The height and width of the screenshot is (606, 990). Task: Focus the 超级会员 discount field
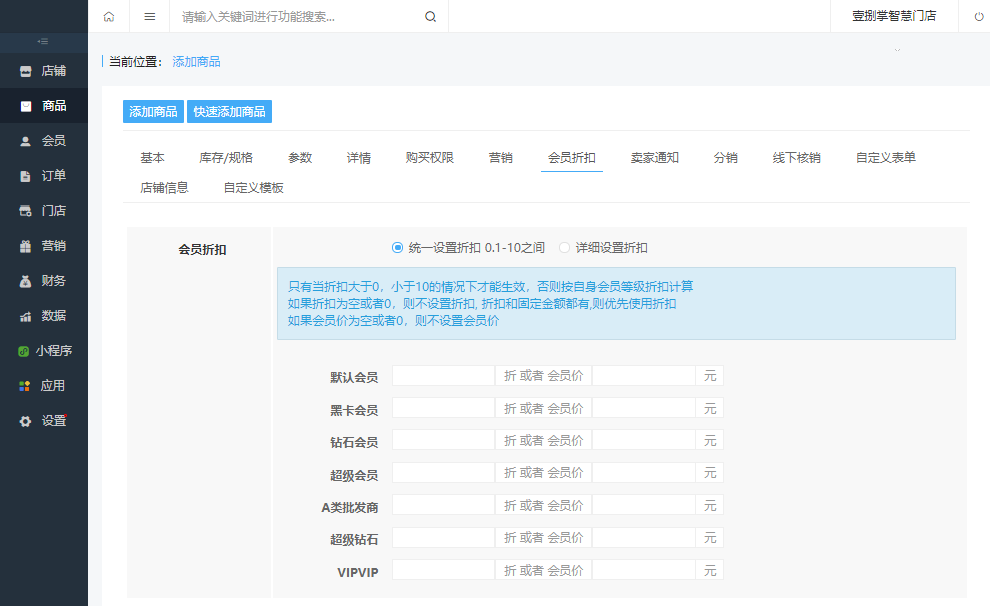coord(443,473)
